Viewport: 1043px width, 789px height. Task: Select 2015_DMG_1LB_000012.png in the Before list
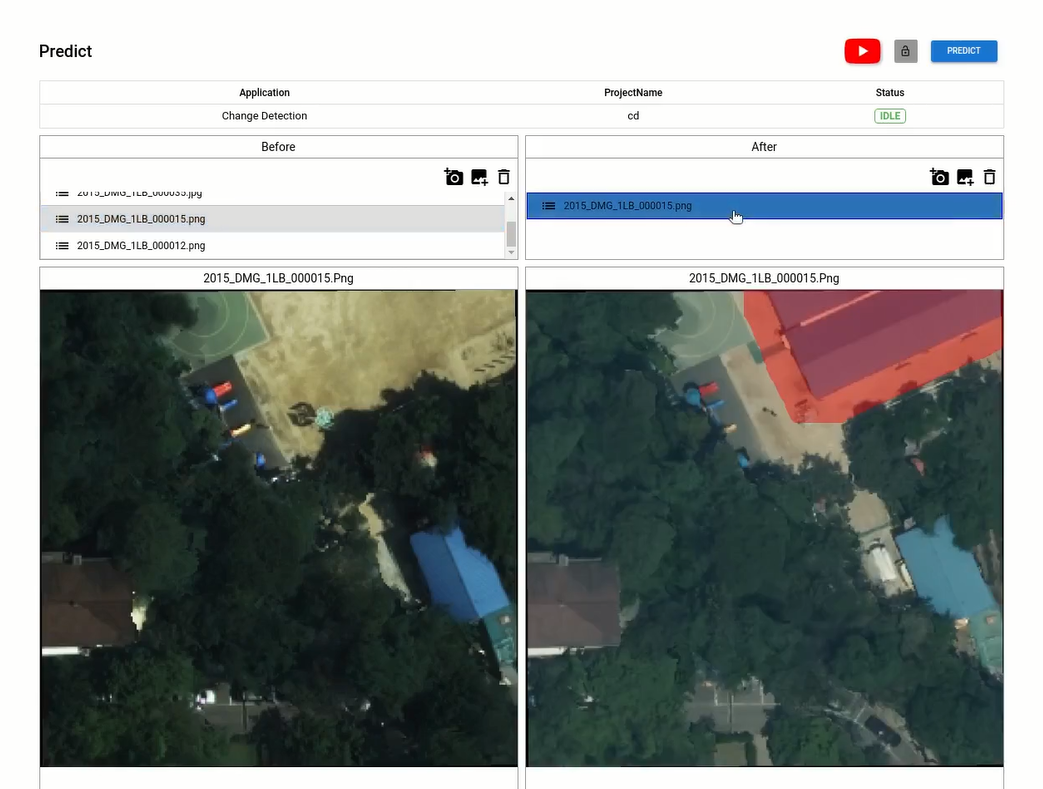141,245
